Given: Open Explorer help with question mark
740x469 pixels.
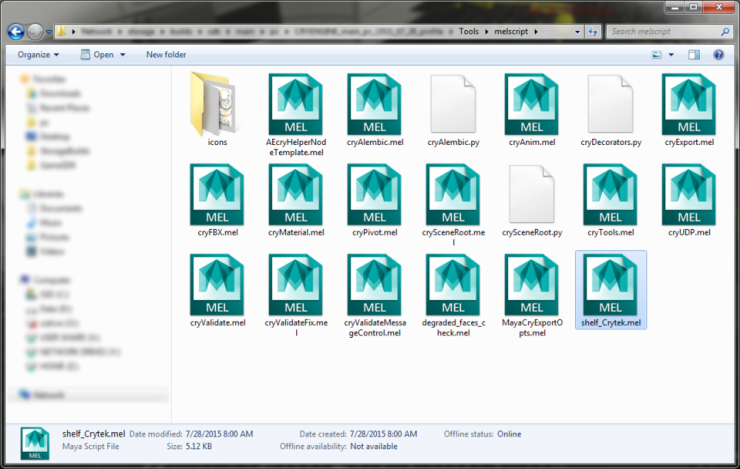Looking at the screenshot, I should click(x=718, y=55).
